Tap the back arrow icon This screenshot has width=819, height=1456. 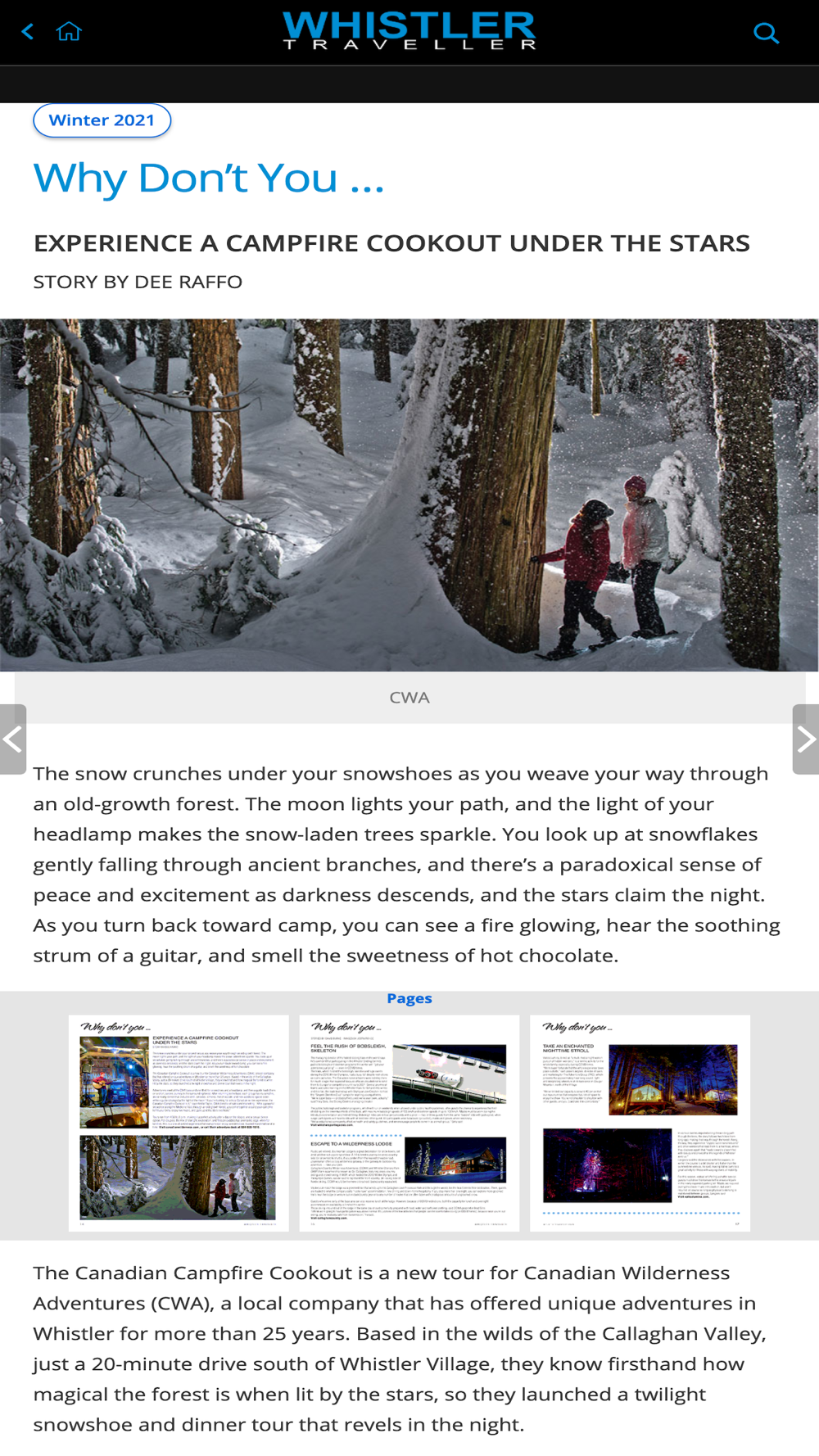28,32
